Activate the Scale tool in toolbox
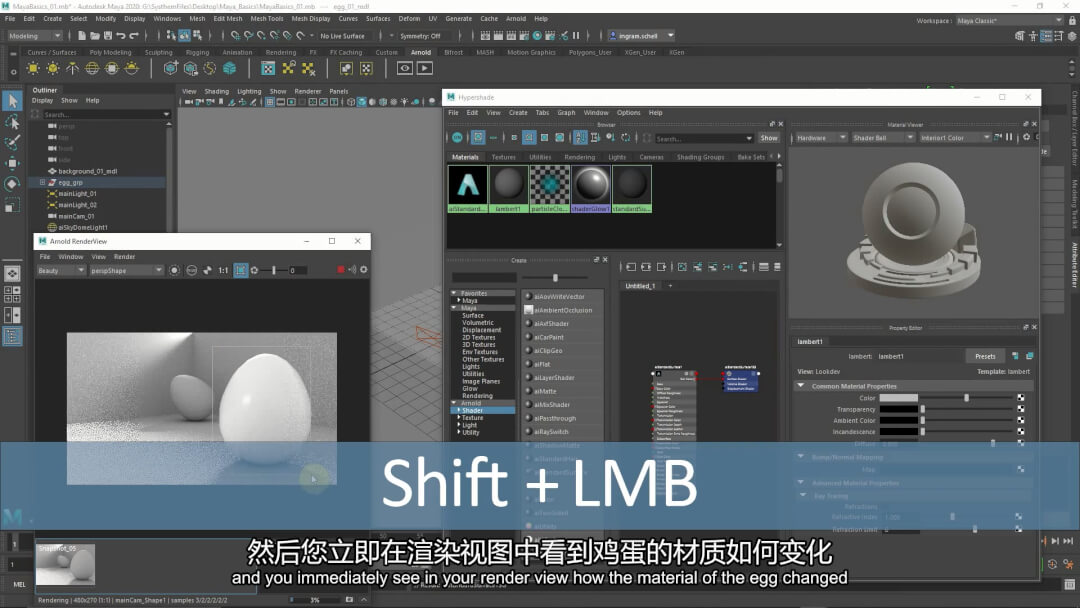 12,205
